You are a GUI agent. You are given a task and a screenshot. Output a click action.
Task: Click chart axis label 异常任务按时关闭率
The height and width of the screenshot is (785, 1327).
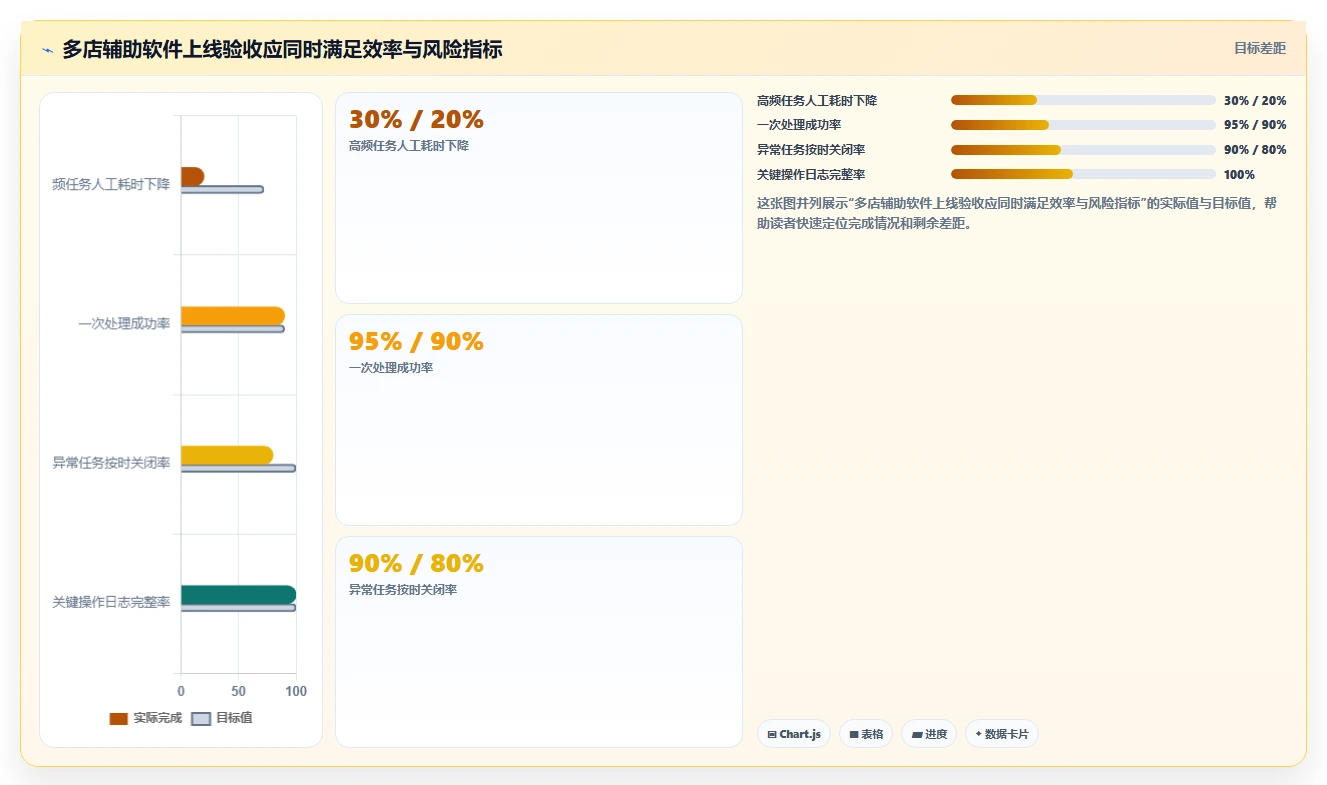click(111, 463)
